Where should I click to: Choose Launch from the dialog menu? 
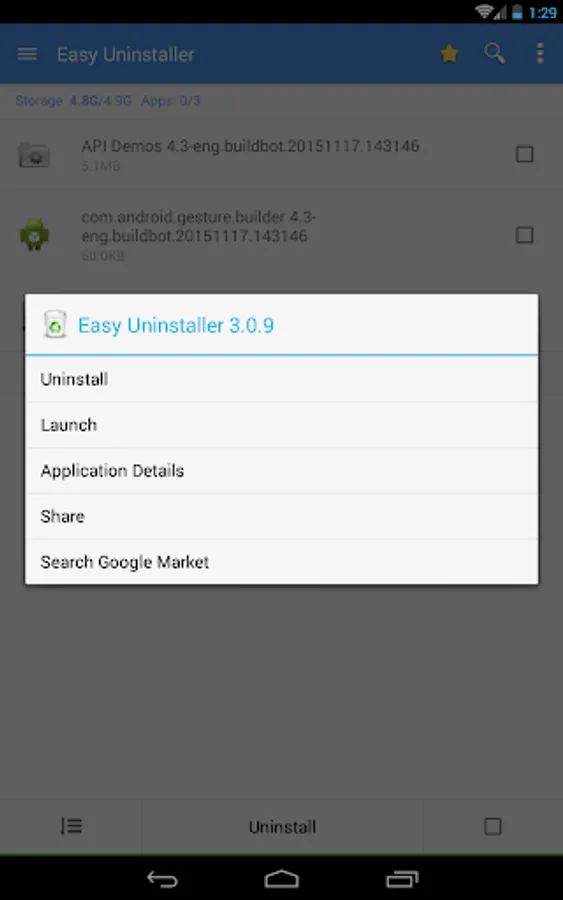pyautogui.click(x=281, y=425)
